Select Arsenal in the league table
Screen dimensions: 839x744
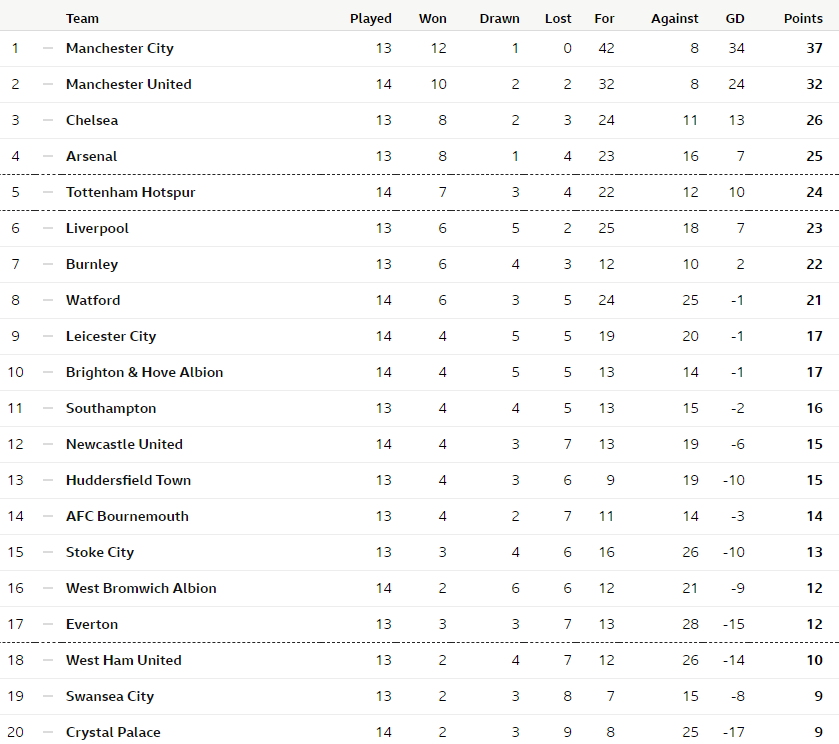91,156
